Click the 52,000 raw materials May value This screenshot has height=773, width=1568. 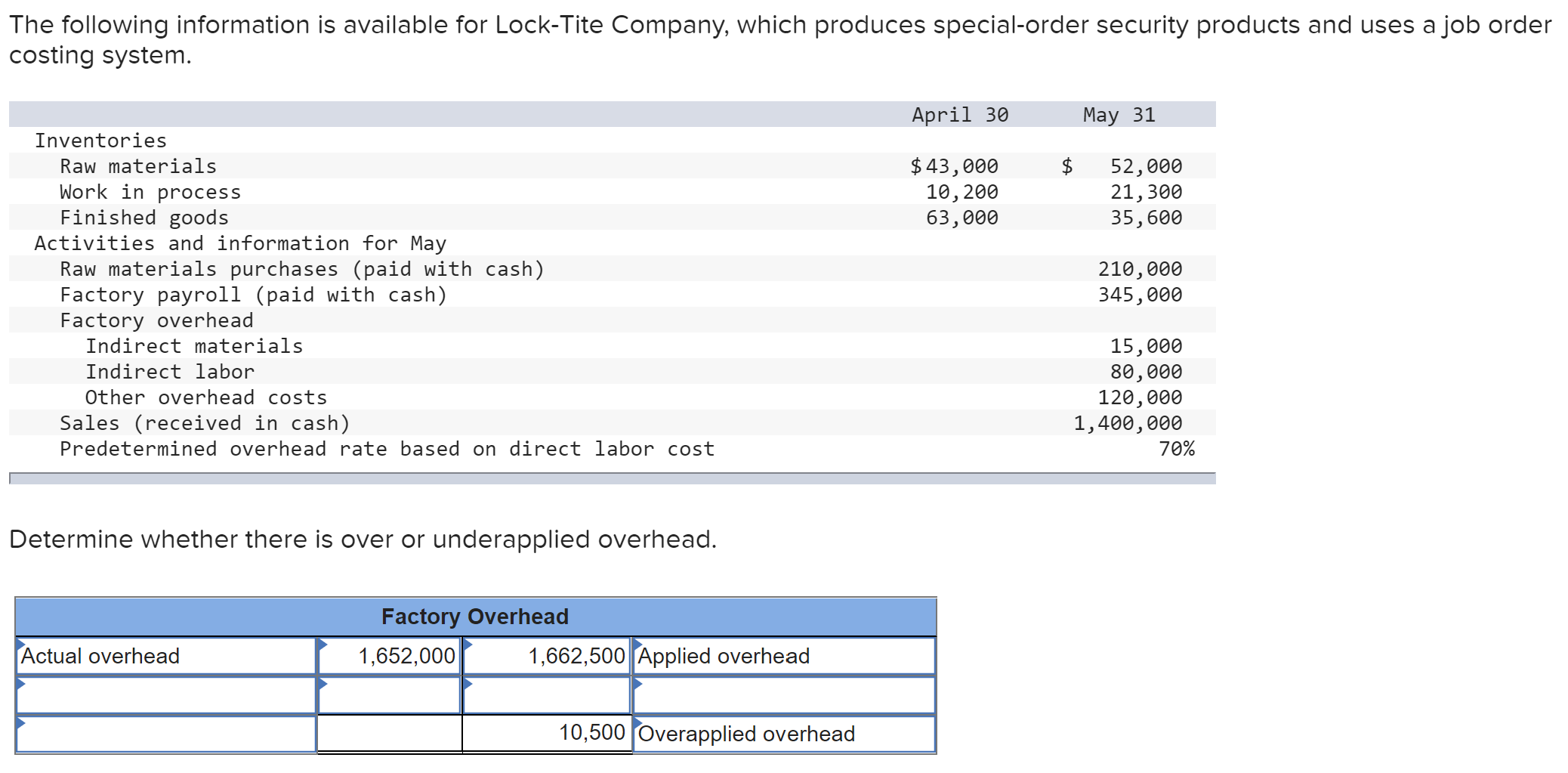(x=1146, y=166)
